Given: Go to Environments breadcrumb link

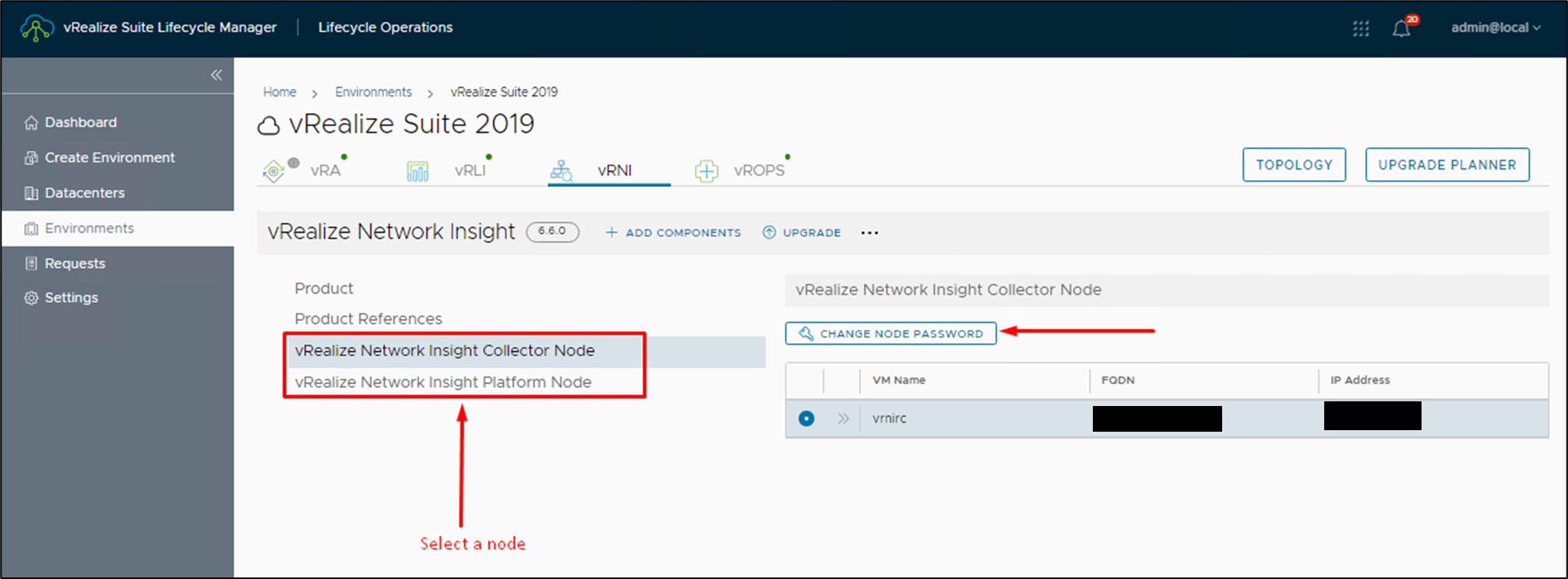Looking at the screenshot, I should [x=373, y=92].
